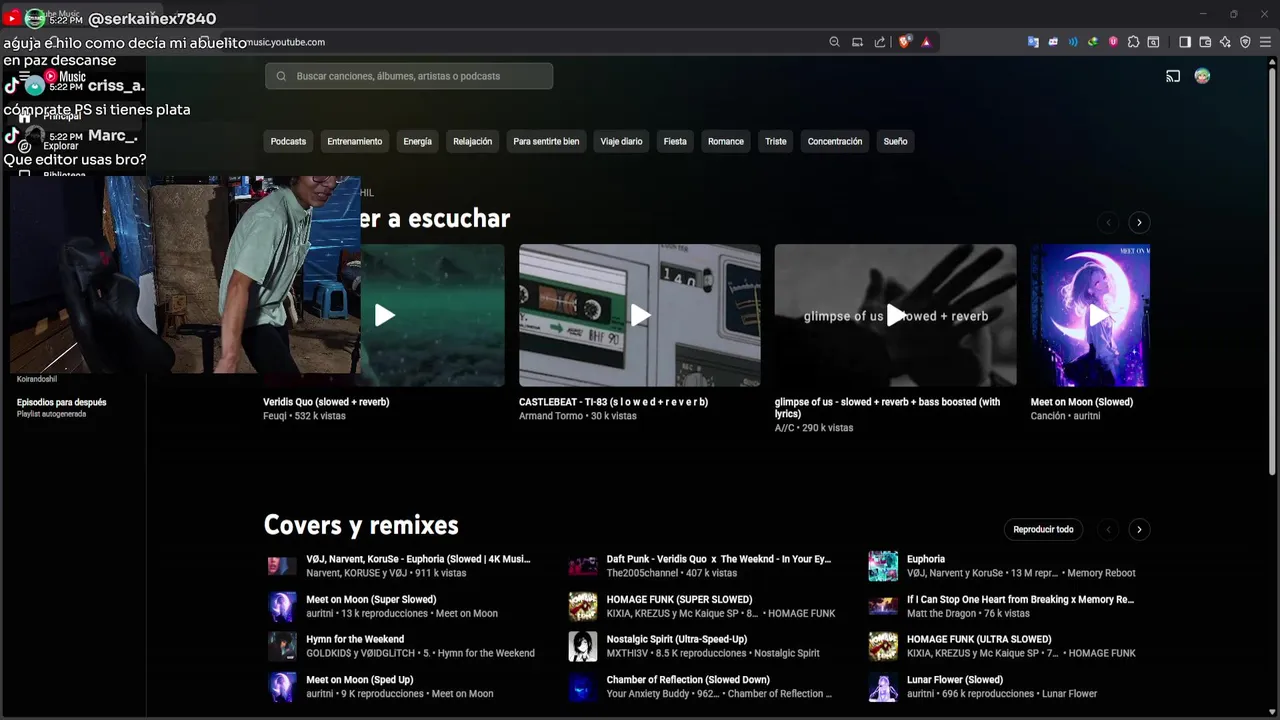Screen dimensions: 1280x720
Task: Click the install app icon in address bar
Action: click(x=857, y=42)
